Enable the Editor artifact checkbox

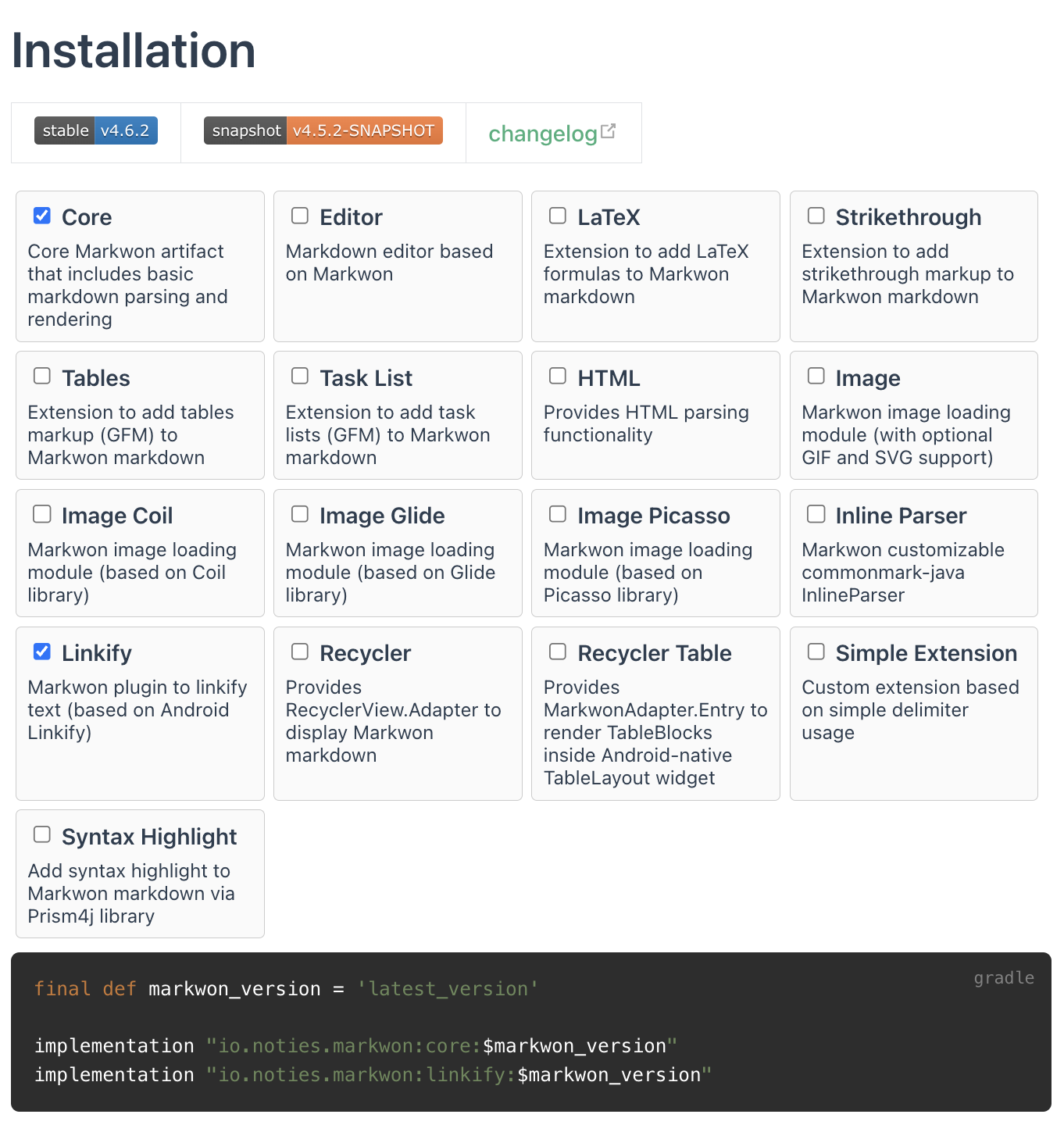(x=300, y=216)
